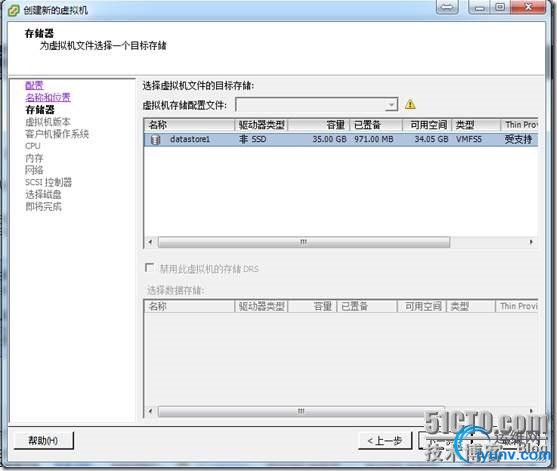Click the yellow warning icon beside storage profile
Image resolution: width=557 pixels, height=471 pixels.
410,104
